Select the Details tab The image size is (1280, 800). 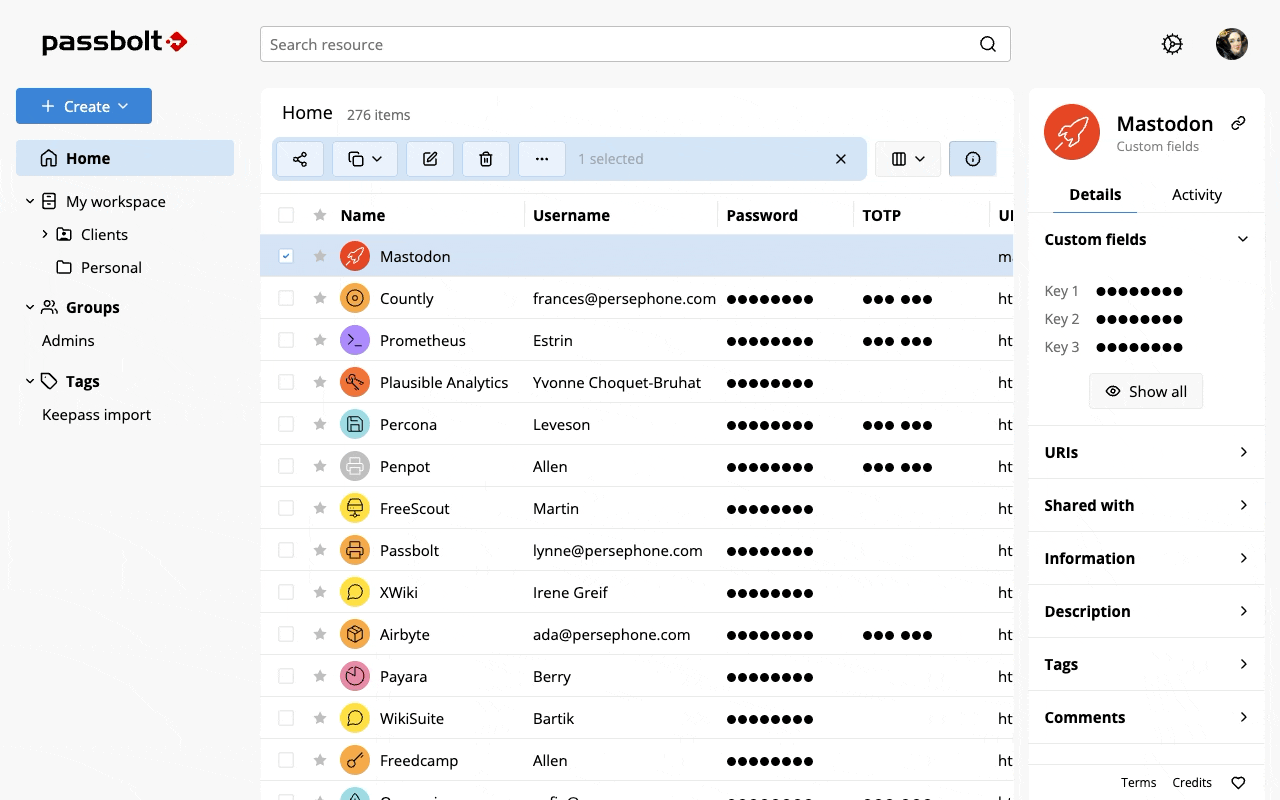(x=1095, y=194)
